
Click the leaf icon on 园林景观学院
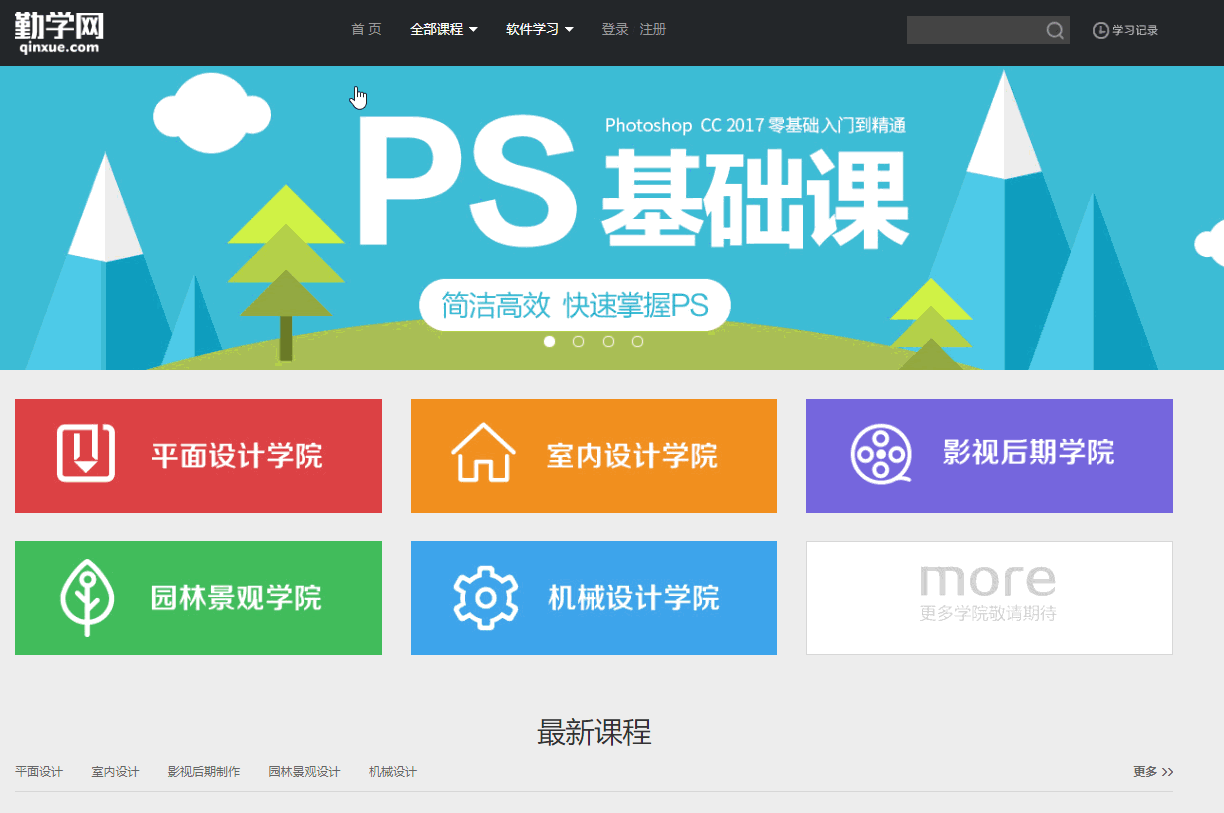coord(87,597)
